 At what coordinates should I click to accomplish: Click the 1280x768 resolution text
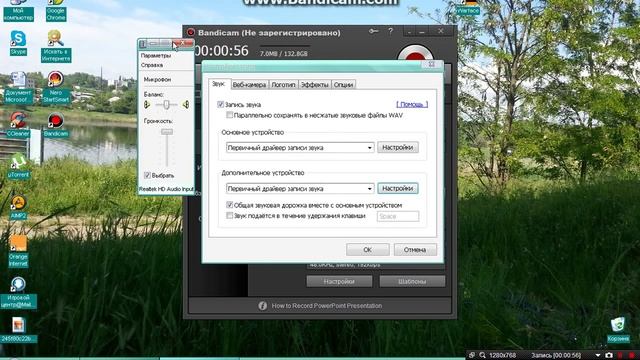503,356
